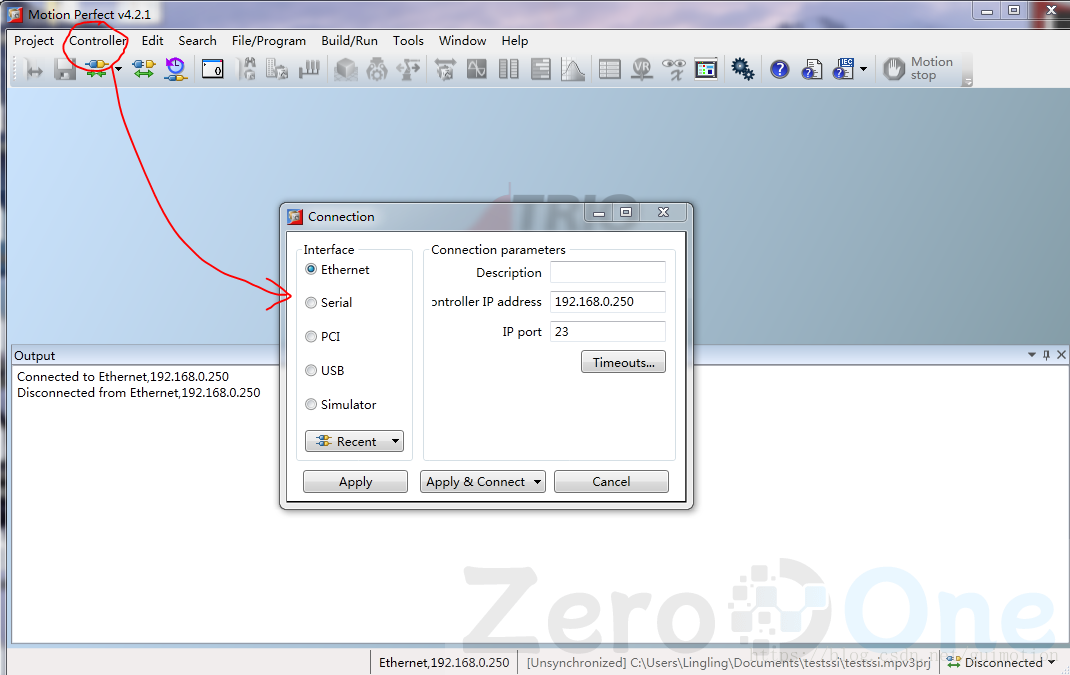Click the plug connect icon in toolbar
The width and height of the screenshot is (1070, 675).
tap(96, 68)
